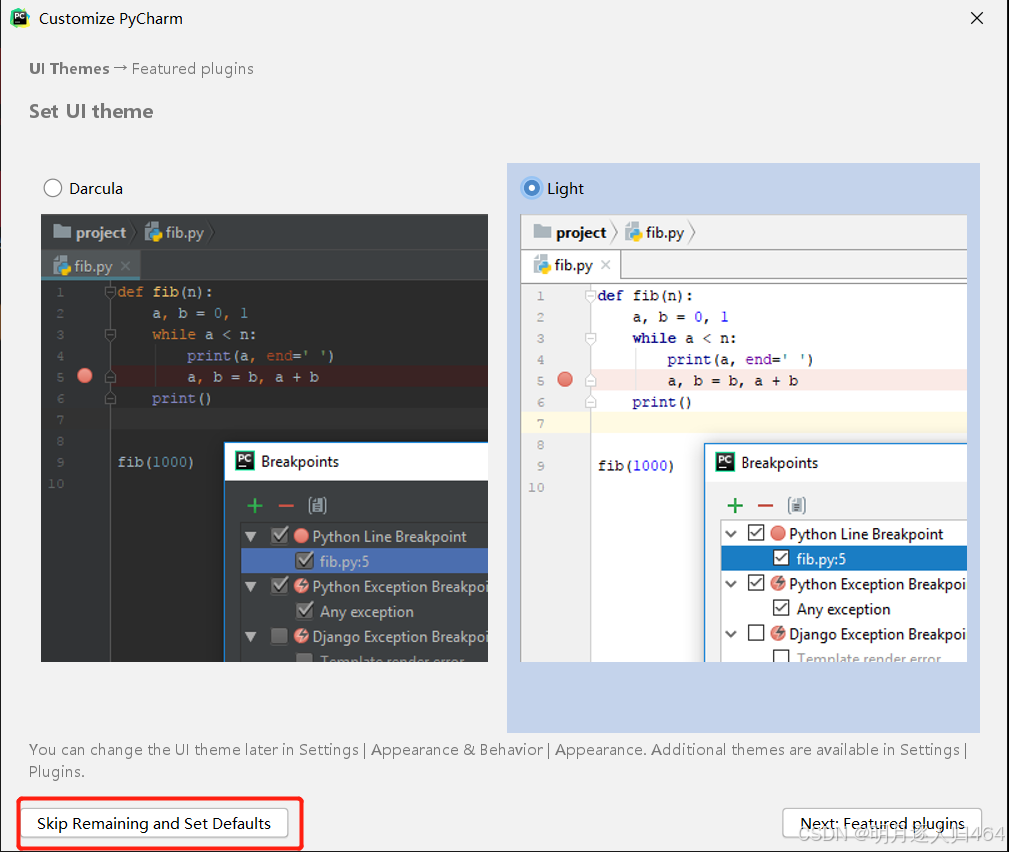
Task: Click the PC icon in the Breakpoints dialog header
Action: coord(724,462)
